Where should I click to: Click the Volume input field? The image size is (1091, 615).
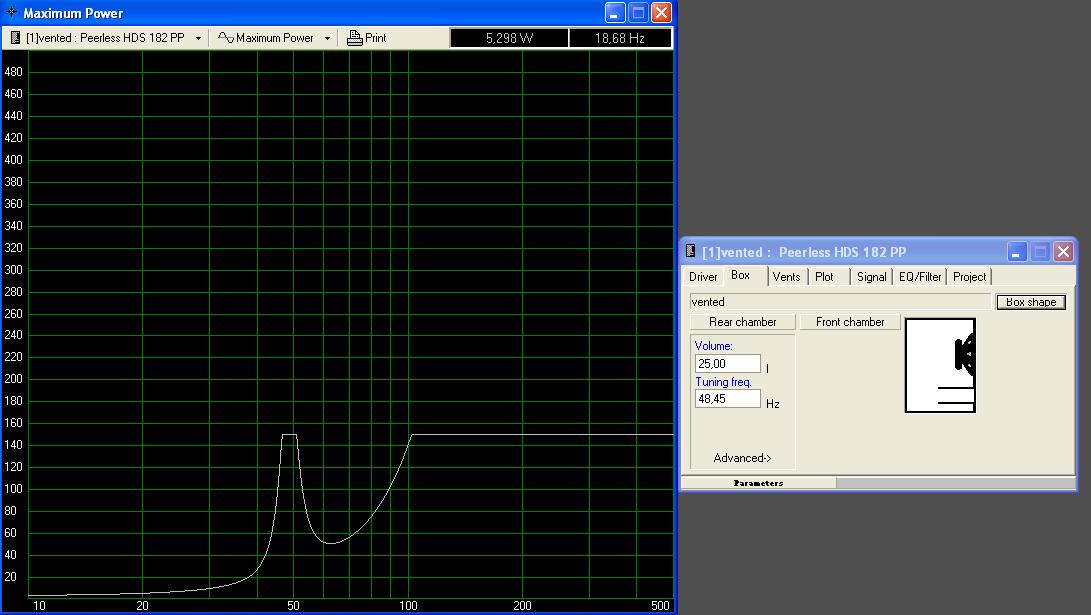tap(727, 364)
